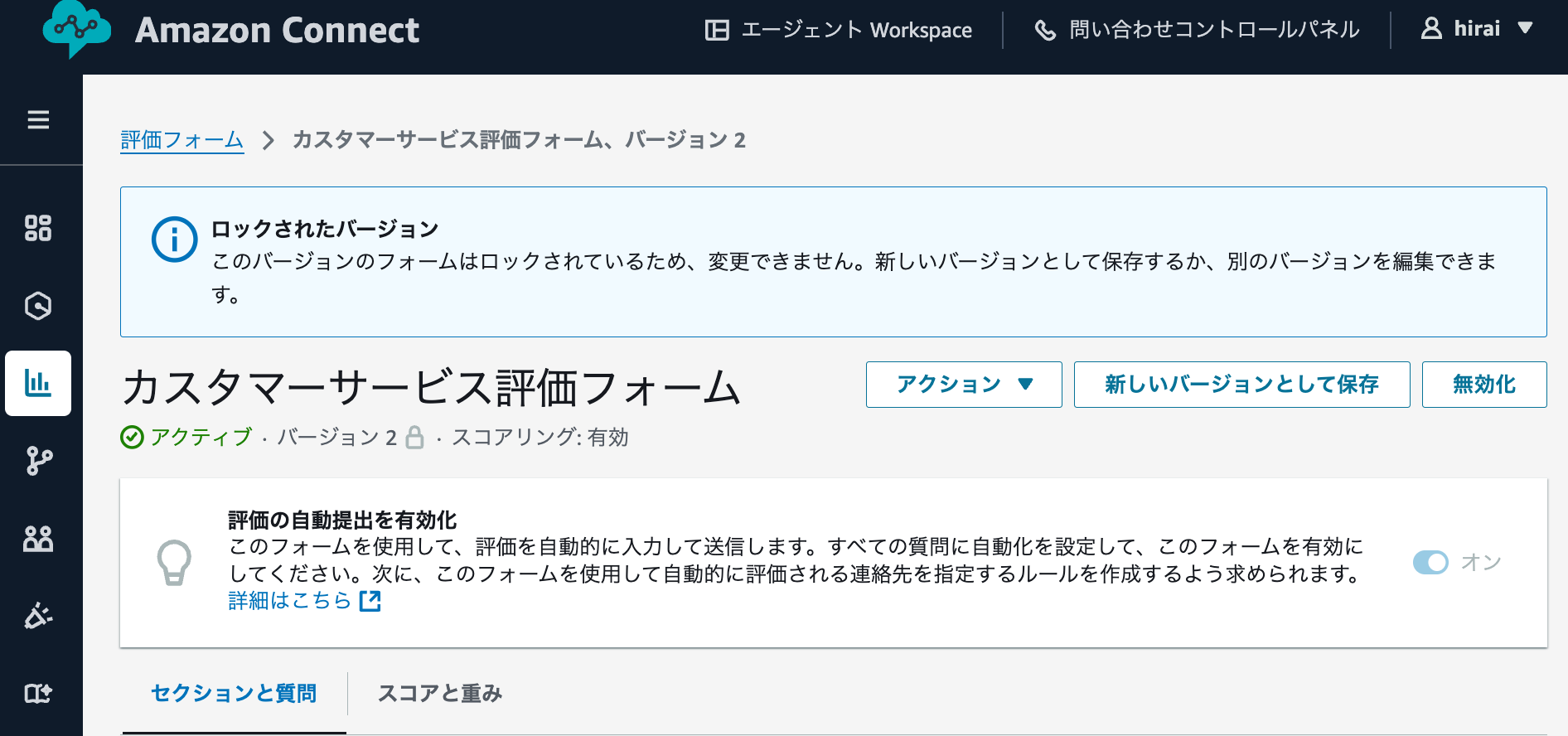Open the dashboard grid icon in sidebar
1568x736 pixels.
38,228
